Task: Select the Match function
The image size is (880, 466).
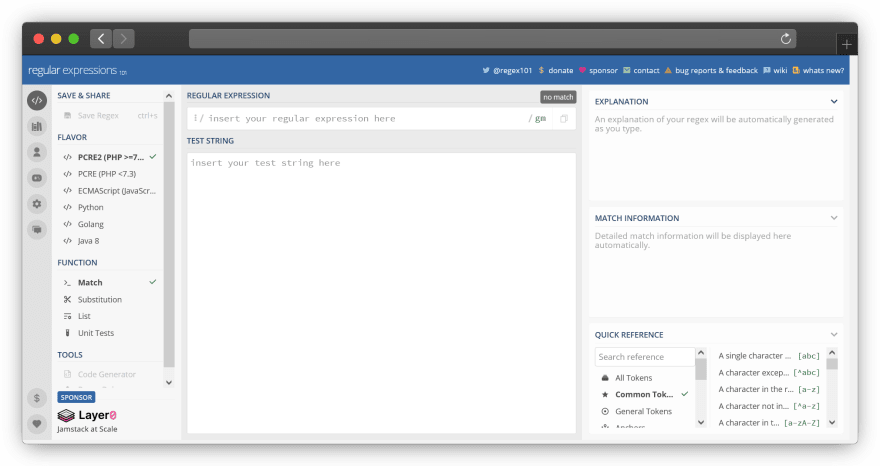Action: pos(109,282)
